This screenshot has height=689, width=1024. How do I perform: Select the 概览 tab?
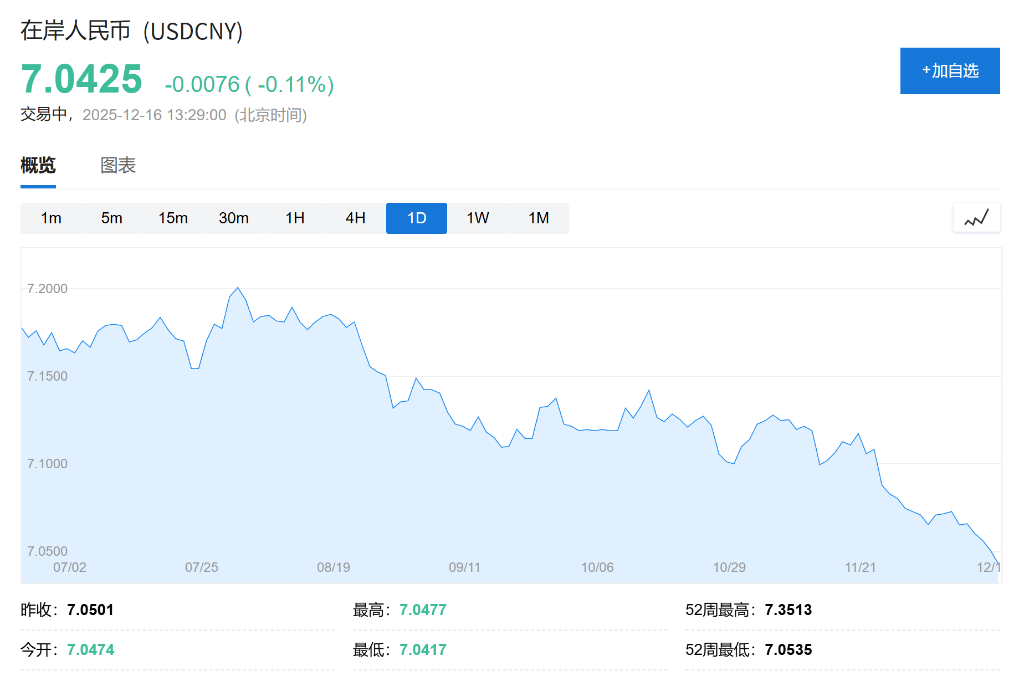37,165
